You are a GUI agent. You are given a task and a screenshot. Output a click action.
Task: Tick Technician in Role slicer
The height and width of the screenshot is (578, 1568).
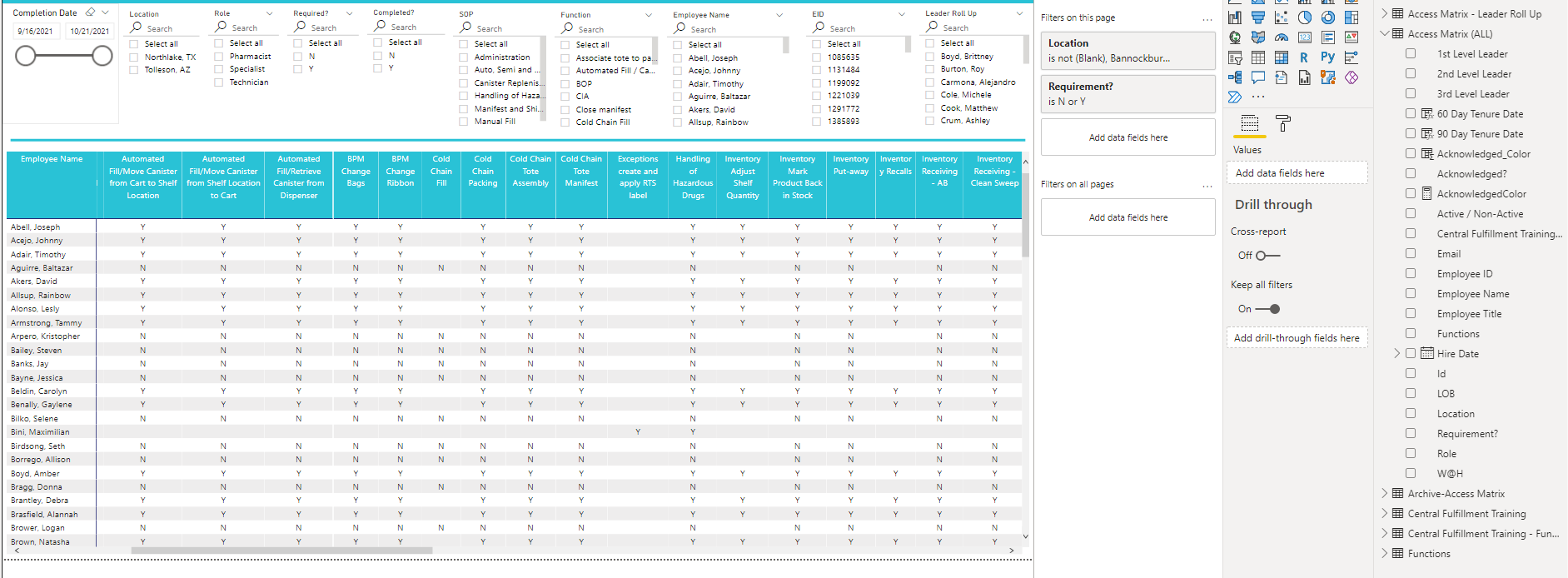pos(219,82)
